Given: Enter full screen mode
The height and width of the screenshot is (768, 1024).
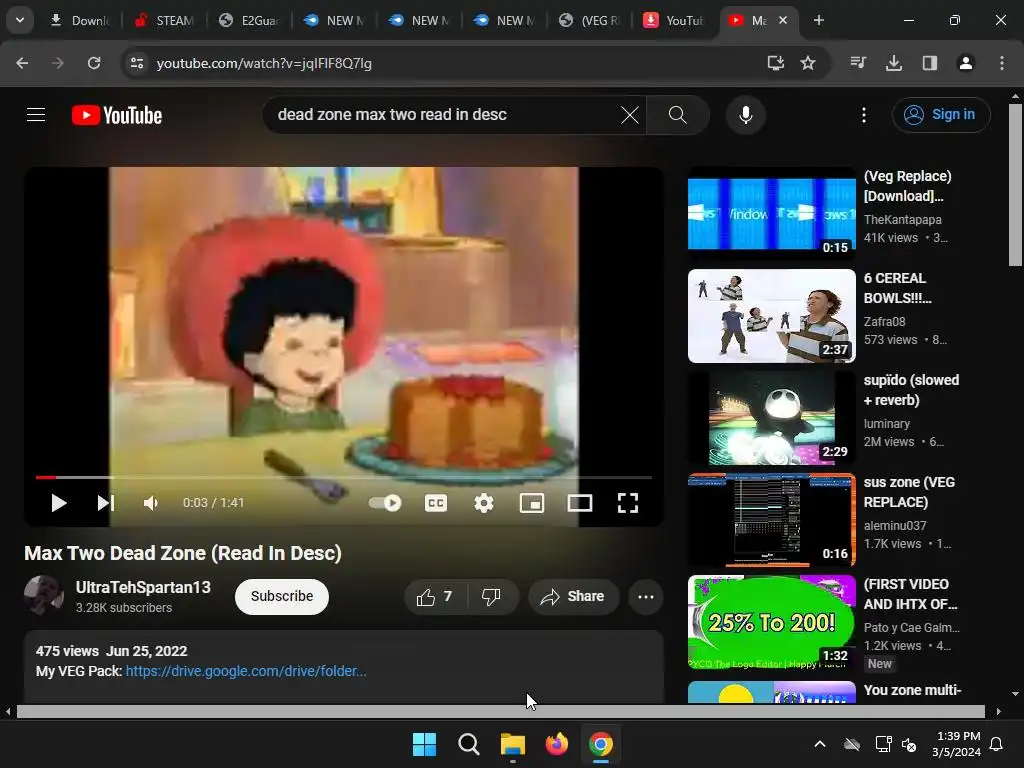Looking at the screenshot, I should point(628,503).
